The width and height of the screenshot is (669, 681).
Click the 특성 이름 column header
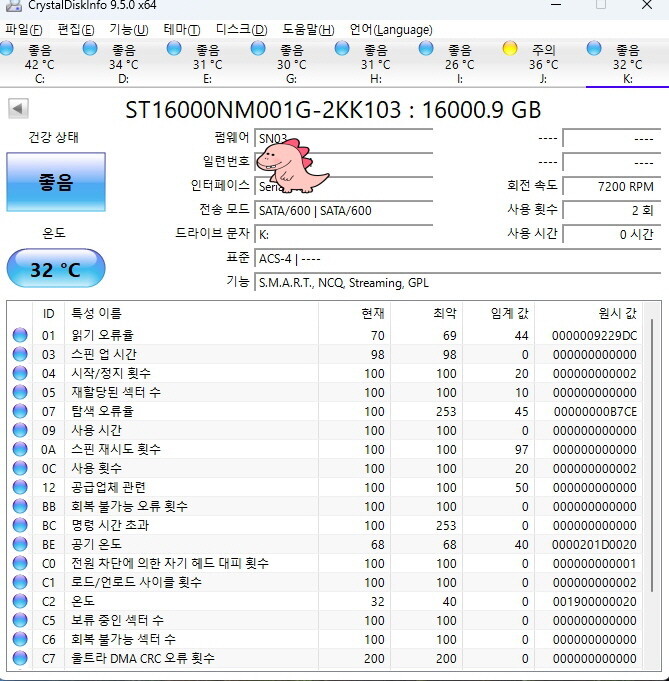tap(192, 314)
